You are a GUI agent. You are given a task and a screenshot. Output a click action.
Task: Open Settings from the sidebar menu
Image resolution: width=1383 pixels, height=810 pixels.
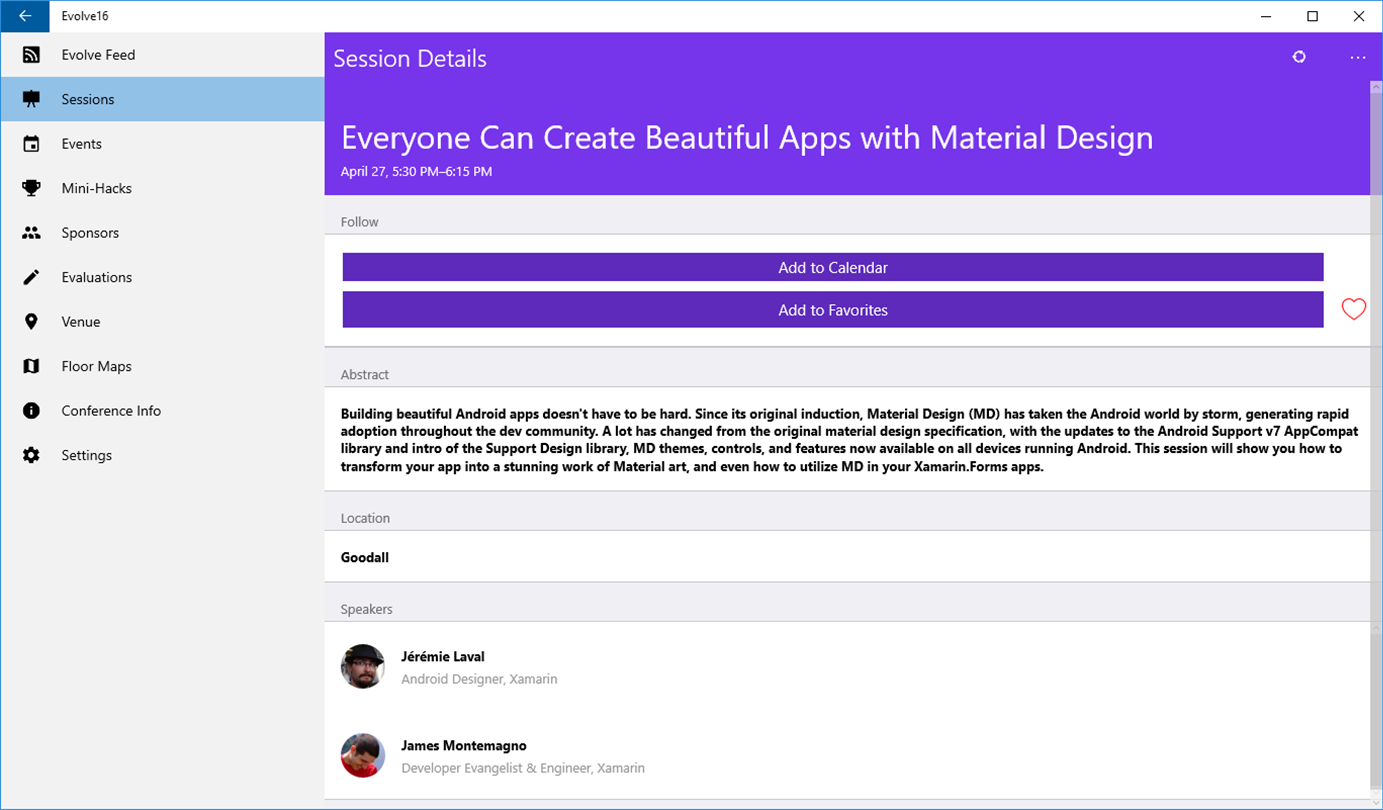(x=163, y=455)
